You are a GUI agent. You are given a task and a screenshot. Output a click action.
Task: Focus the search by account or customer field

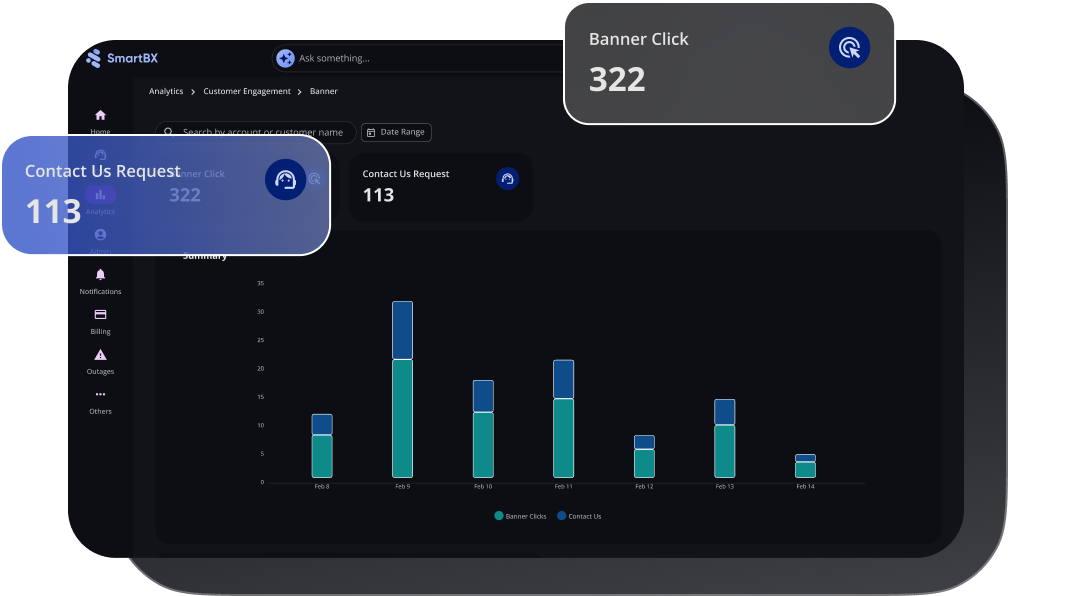262,132
